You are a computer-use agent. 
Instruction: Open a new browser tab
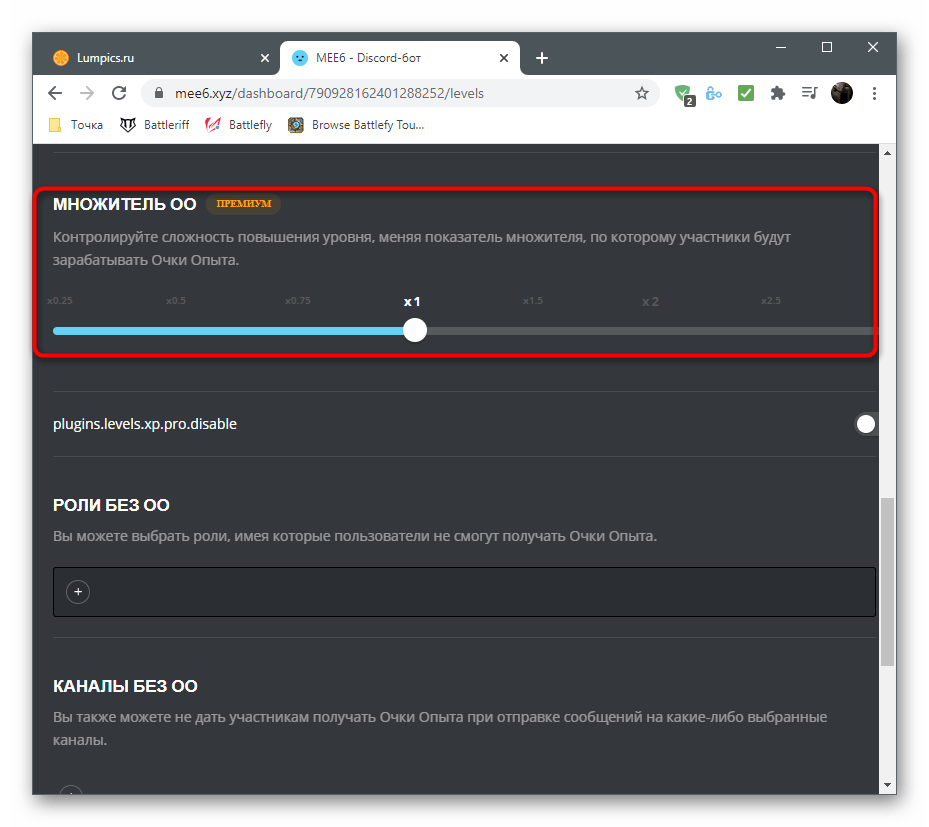[x=542, y=58]
